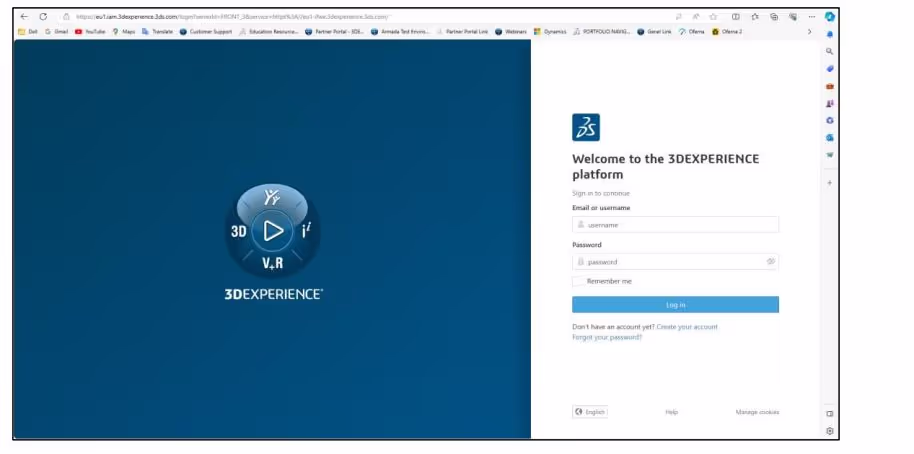The height and width of the screenshot is (454, 914).
Task: Click the sidebar hide panel icon above the gear
Action: click(829, 414)
